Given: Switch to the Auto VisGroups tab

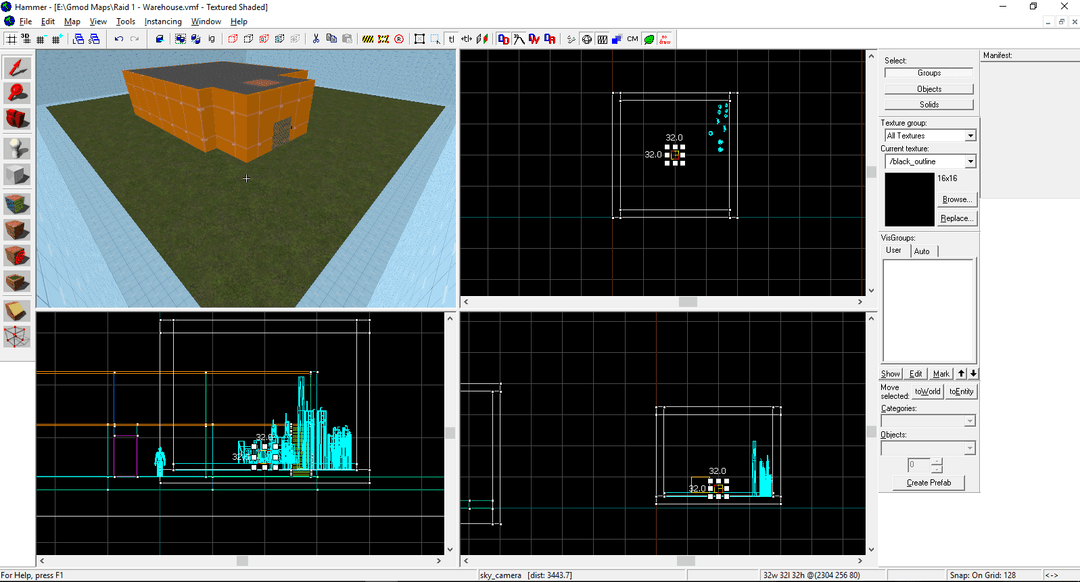Looking at the screenshot, I should [922, 251].
